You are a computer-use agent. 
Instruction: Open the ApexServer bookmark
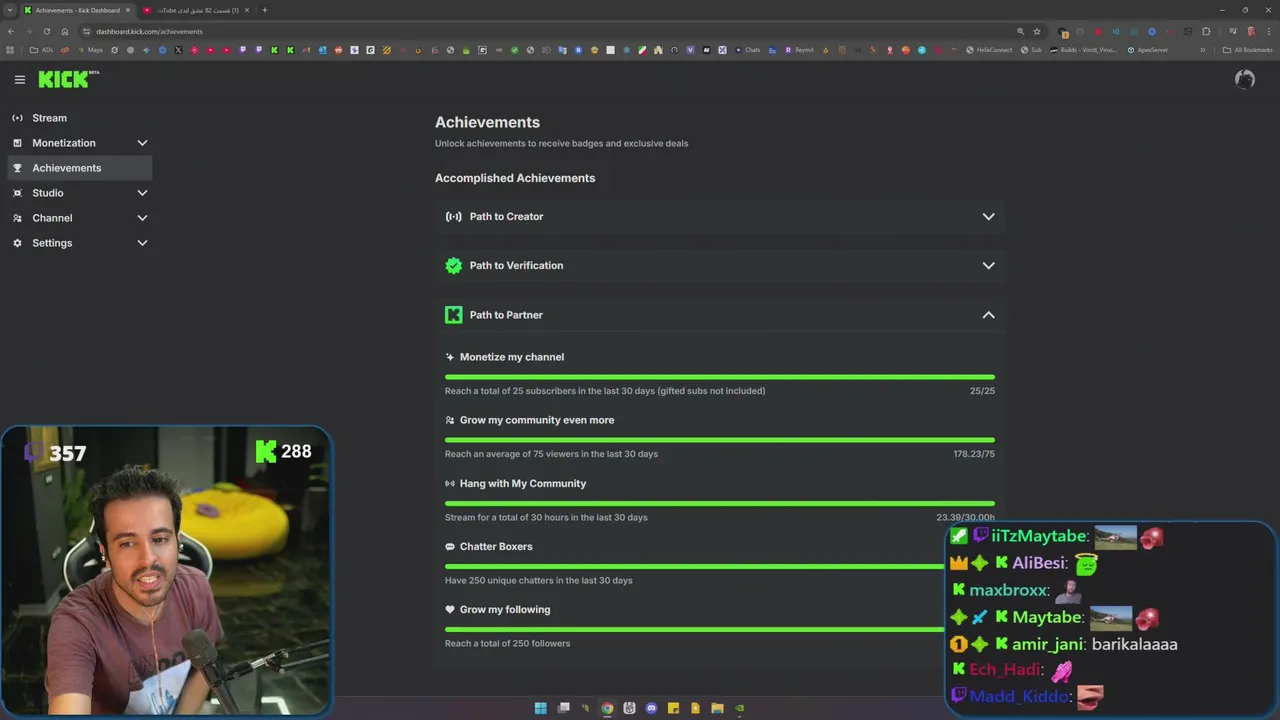[x=1148, y=50]
